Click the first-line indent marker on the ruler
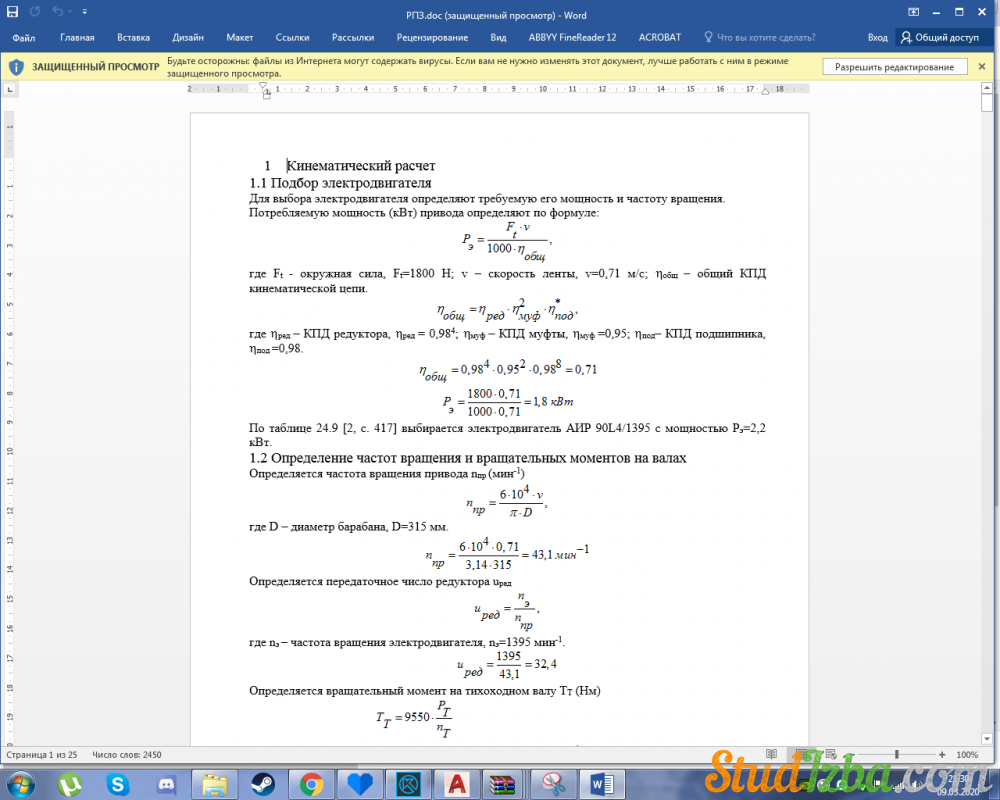Viewport: 1000px width, 800px height. pos(263,85)
